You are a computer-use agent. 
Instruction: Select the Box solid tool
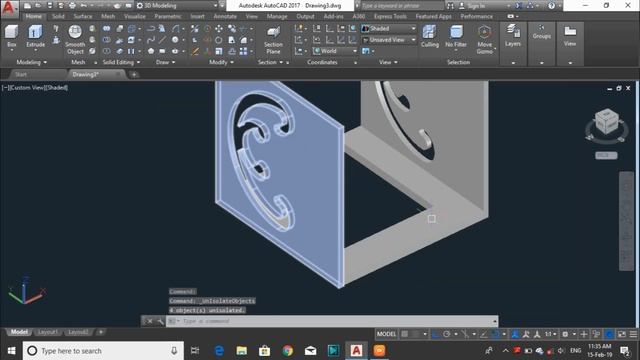11,36
